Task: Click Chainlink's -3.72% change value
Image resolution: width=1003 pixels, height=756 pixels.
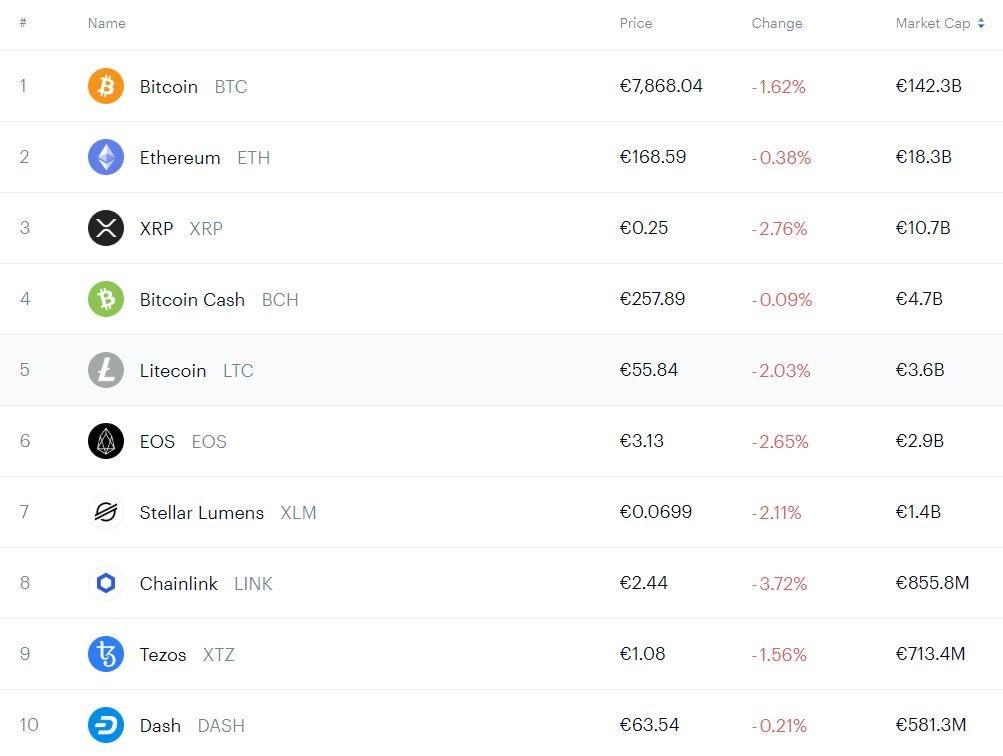Action: tap(779, 583)
